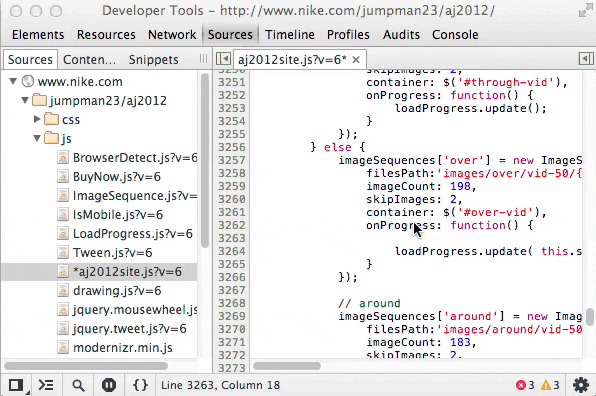Screen dimensions: 596x396
Task: Undock DevTools with the dock icon
Action: point(16,385)
